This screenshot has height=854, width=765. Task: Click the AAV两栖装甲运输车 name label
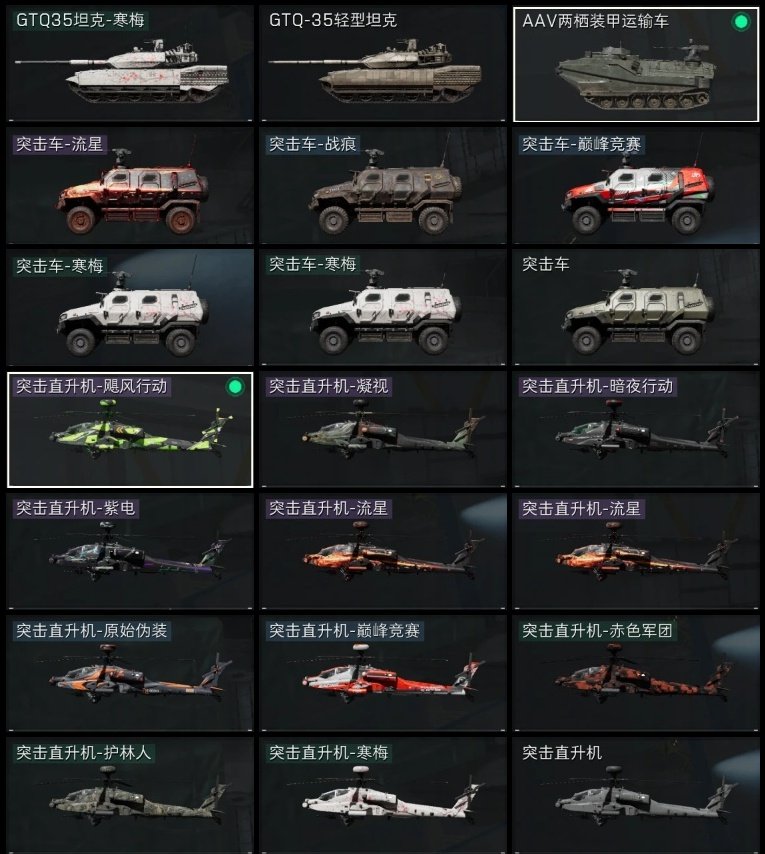595,21
